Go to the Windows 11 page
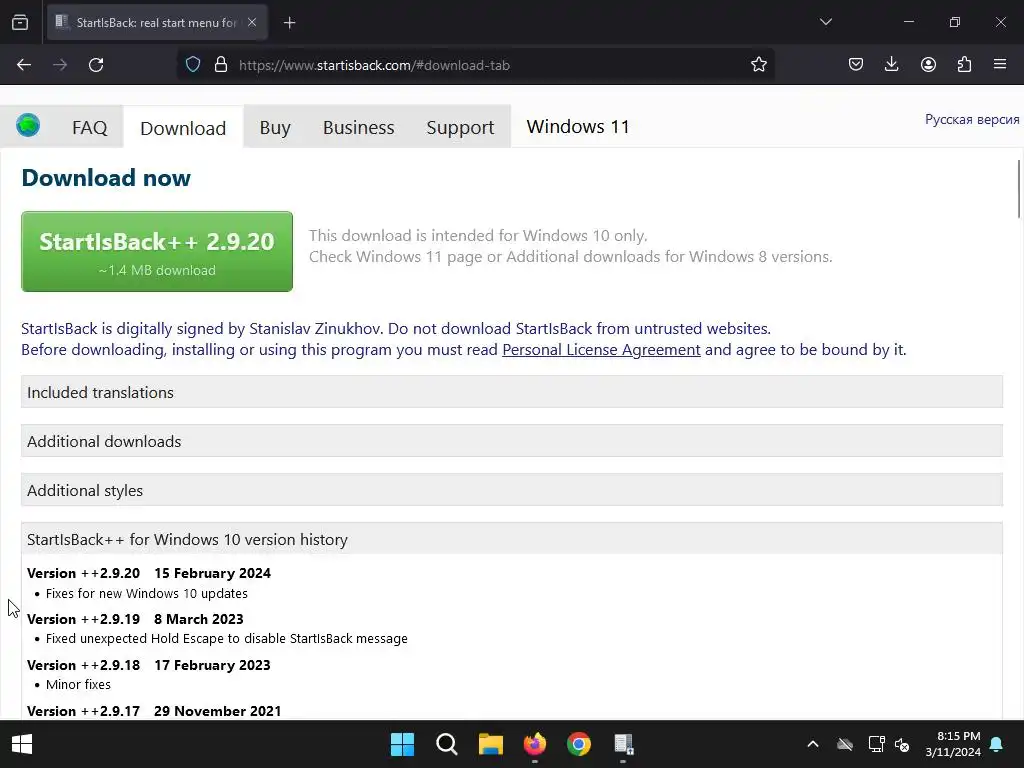The height and width of the screenshot is (768, 1024). click(578, 127)
